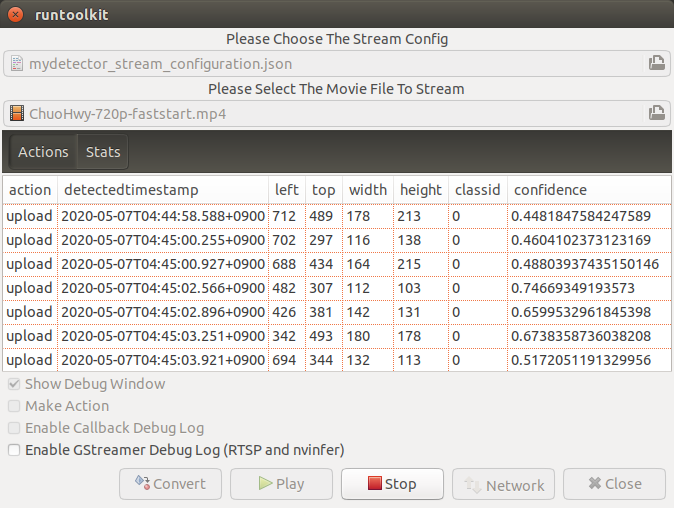
Task: Click width value 116
Action: point(358,240)
